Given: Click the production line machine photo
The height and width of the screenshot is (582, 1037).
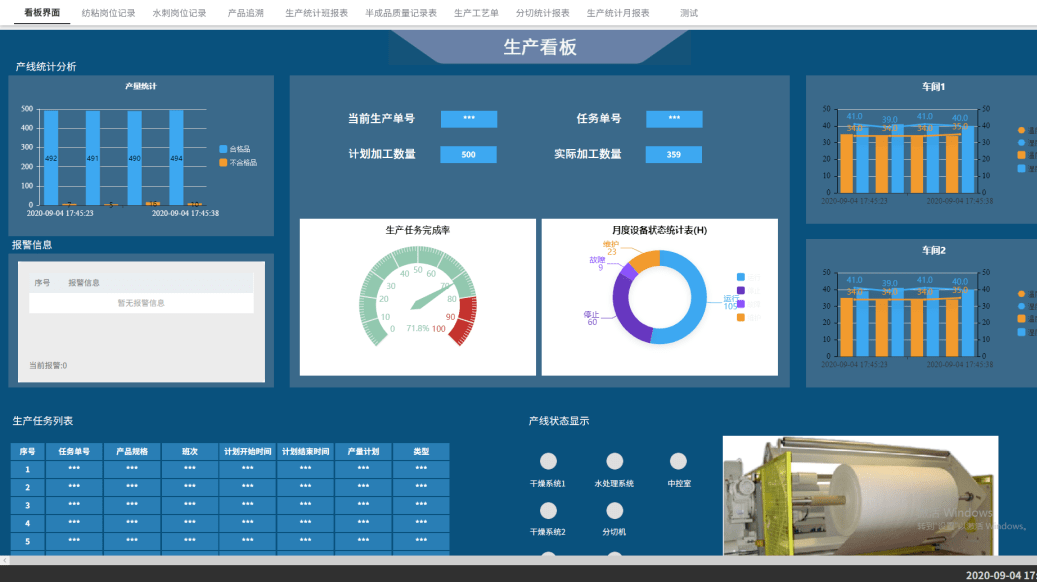Looking at the screenshot, I should [x=860, y=495].
